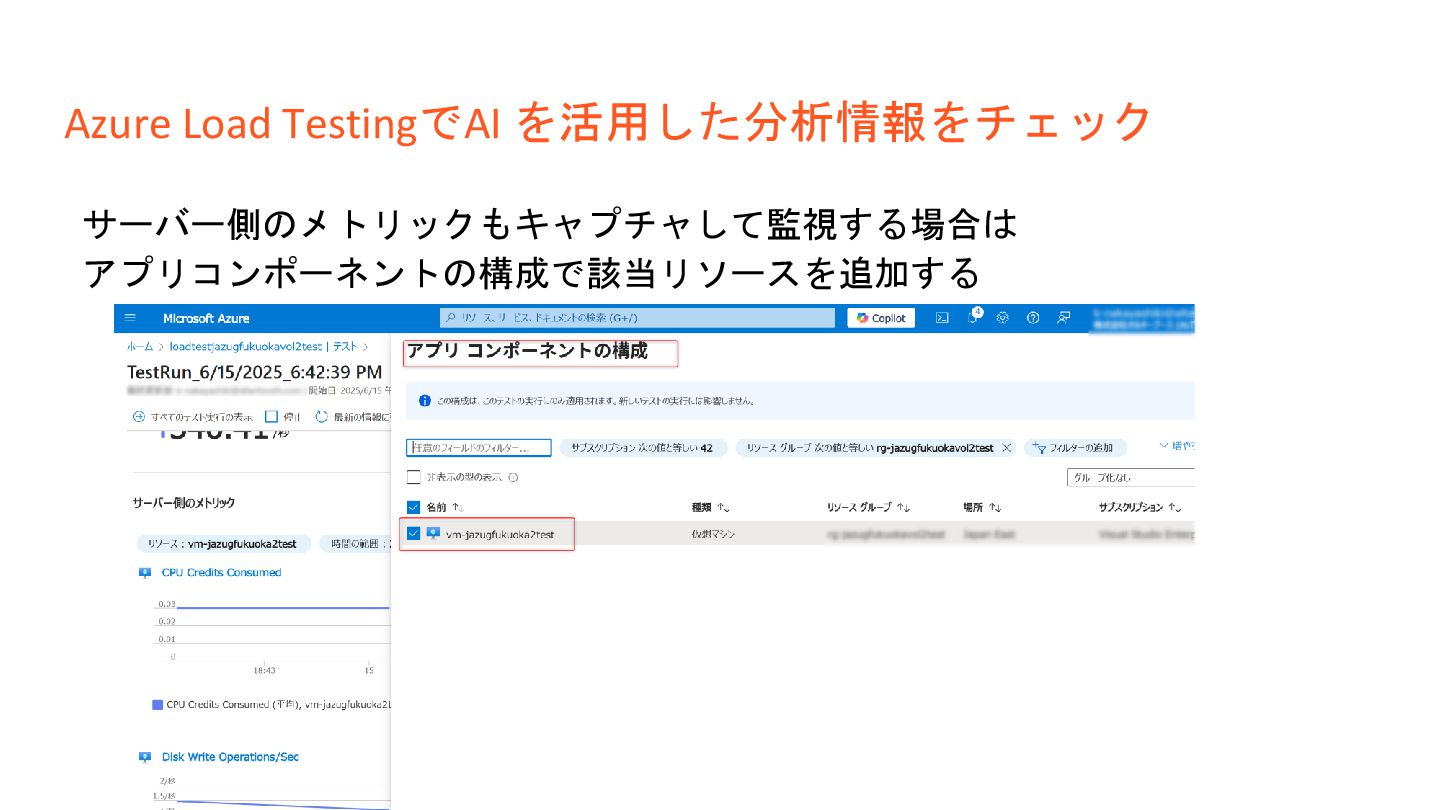Toggle 非表示の型の表示 checkbox
1440x810 pixels.
point(414,477)
